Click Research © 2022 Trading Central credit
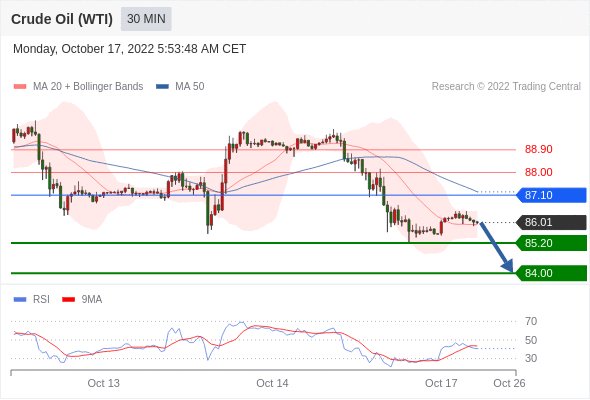 click(506, 87)
